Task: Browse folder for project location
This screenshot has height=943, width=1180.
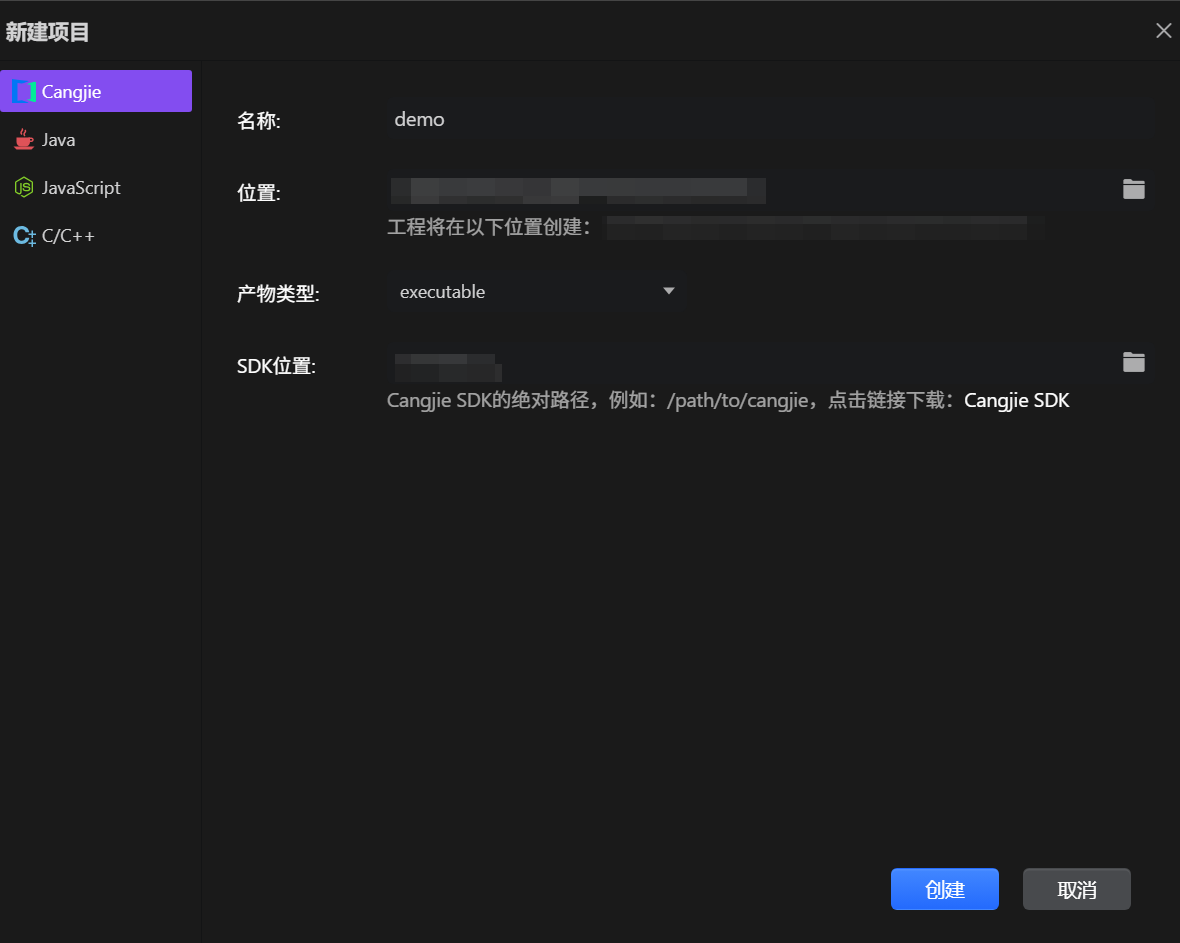Action: [x=1133, y=189]
